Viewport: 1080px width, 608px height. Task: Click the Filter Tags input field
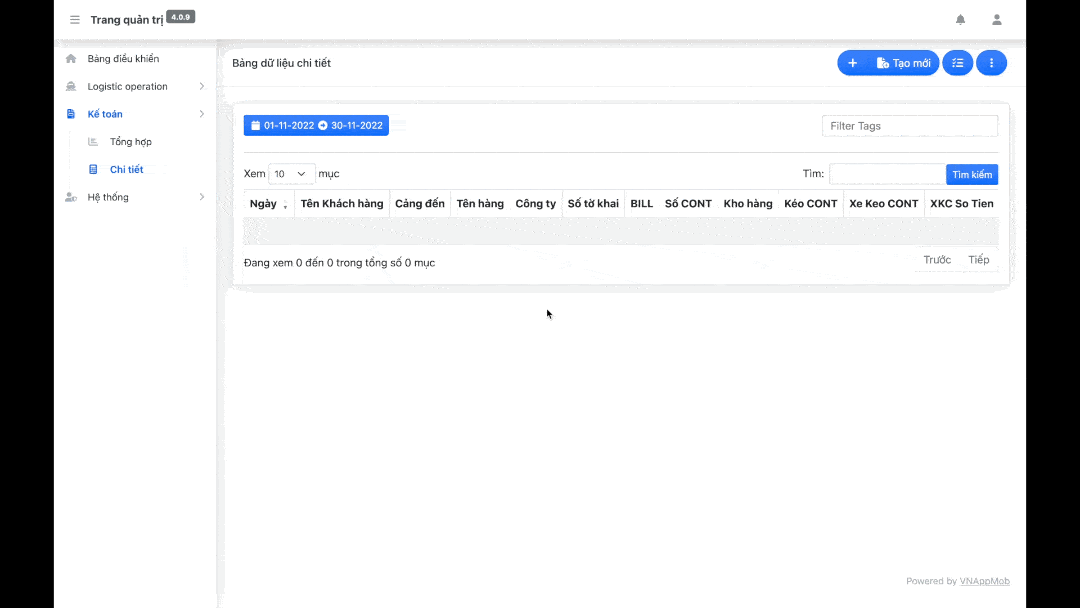tap(909, 126)
